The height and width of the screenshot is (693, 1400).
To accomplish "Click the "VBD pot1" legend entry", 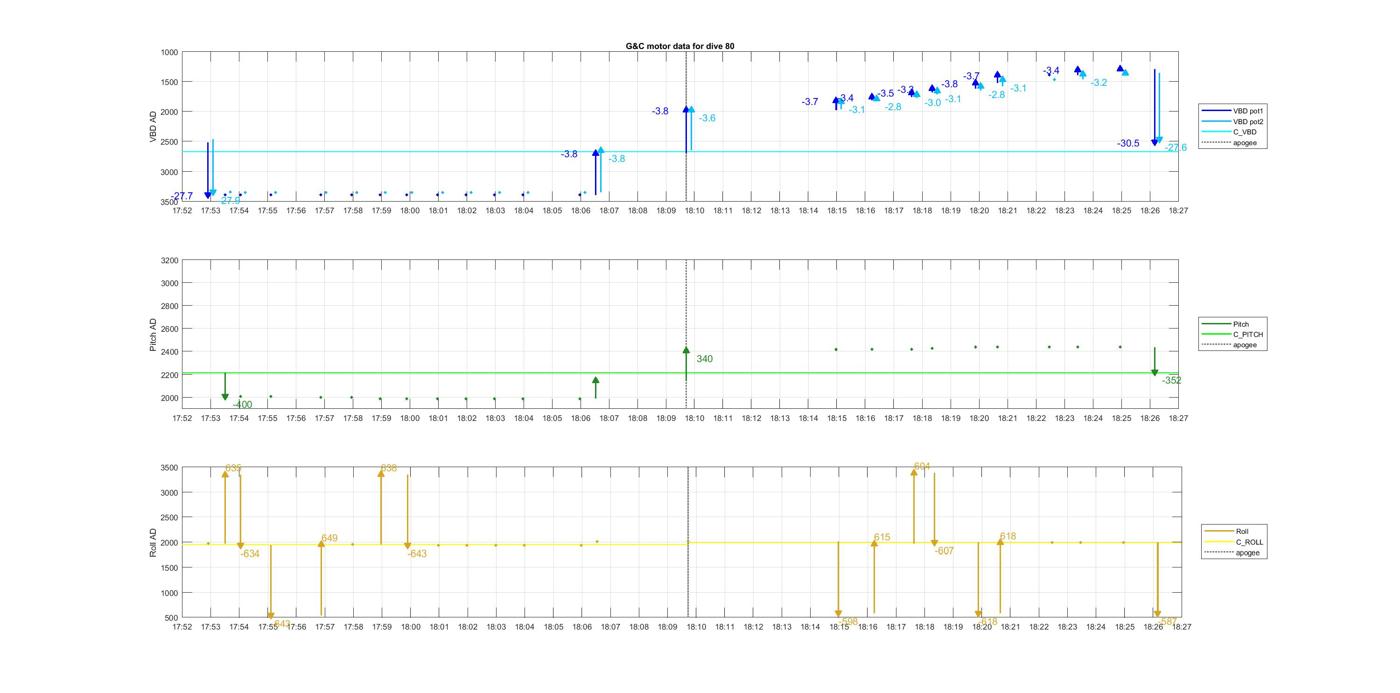I will point(1232,110).
